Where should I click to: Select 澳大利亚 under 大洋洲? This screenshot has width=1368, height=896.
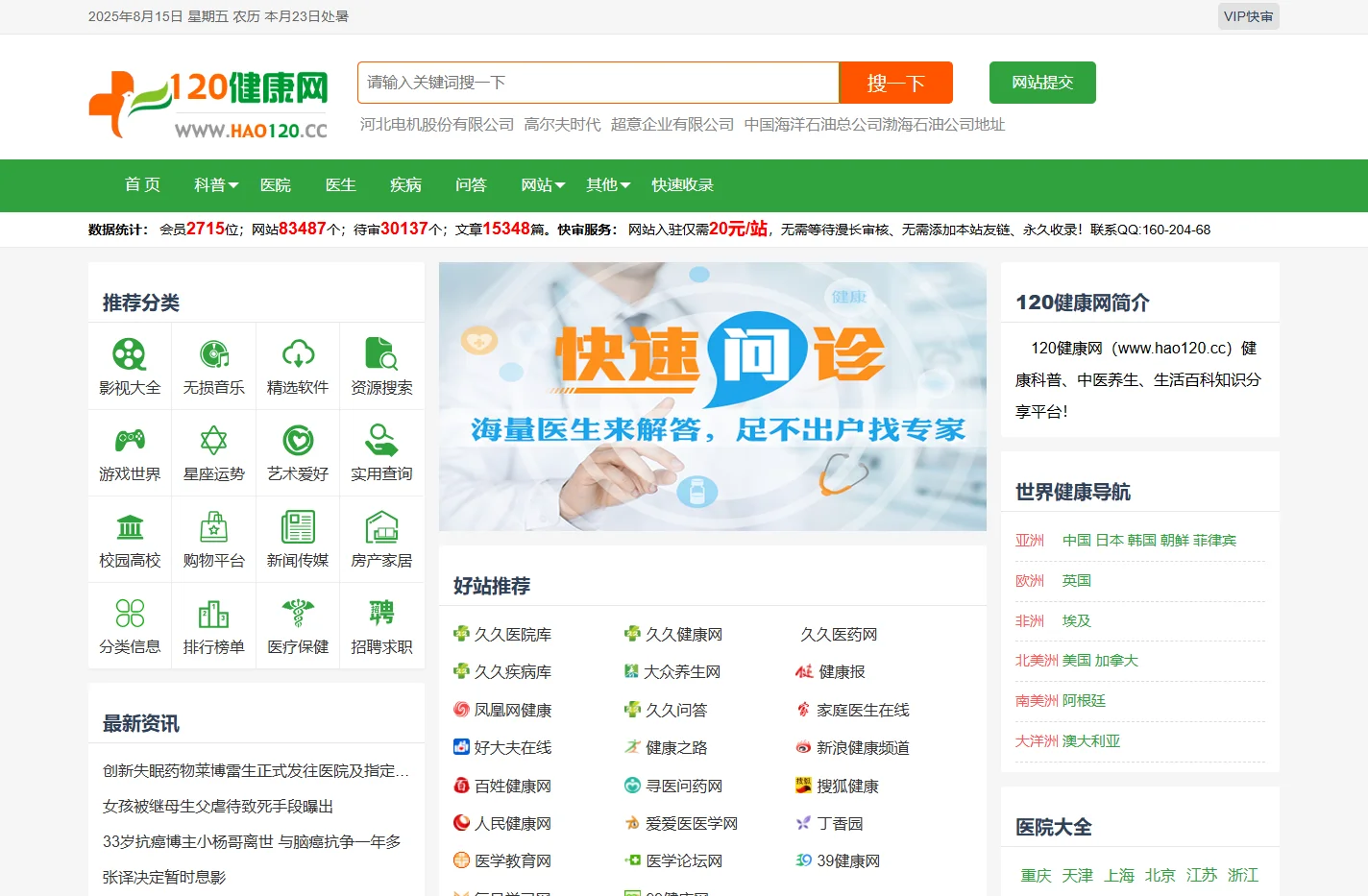coord(1091,741)
